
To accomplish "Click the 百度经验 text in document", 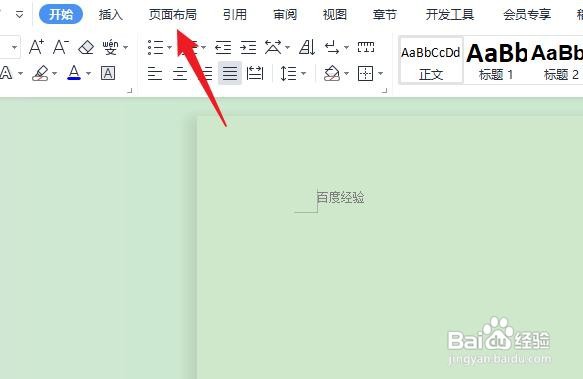I will pos(341,197).
